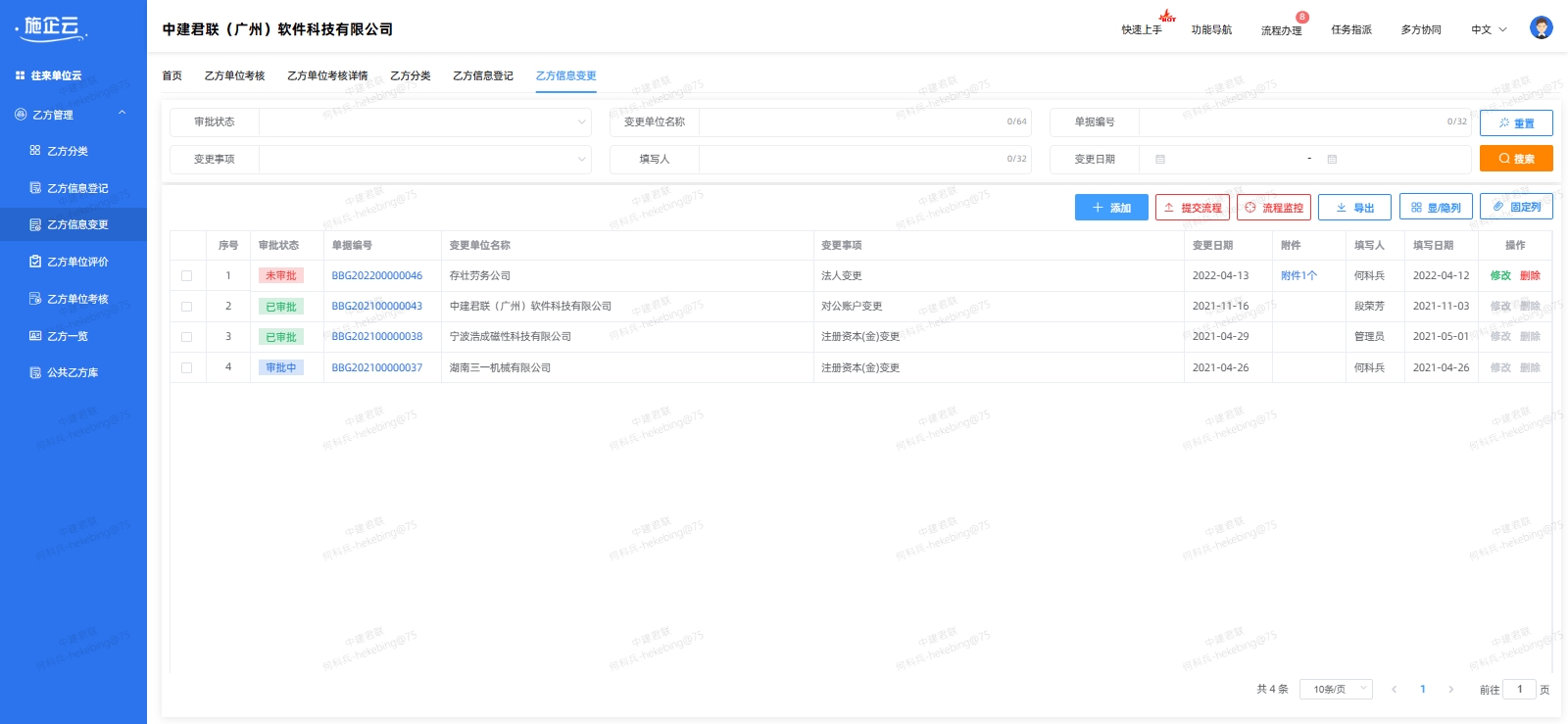This screenshot has height=724, width=1568.
Task: Click the 乙方分类 sidebar icon
Action: pyautogui.click(x=35, y=151)
